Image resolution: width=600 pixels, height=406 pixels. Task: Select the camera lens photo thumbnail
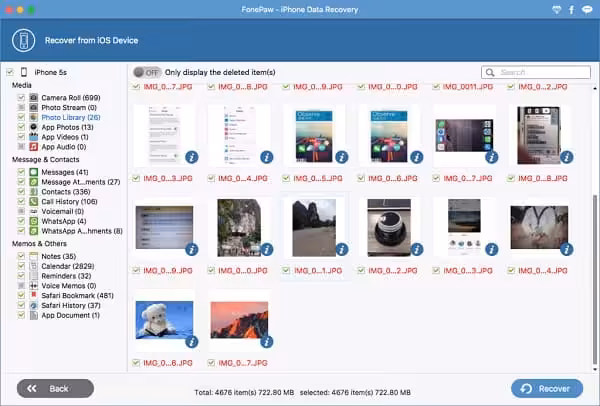click(x=389, y=227)
